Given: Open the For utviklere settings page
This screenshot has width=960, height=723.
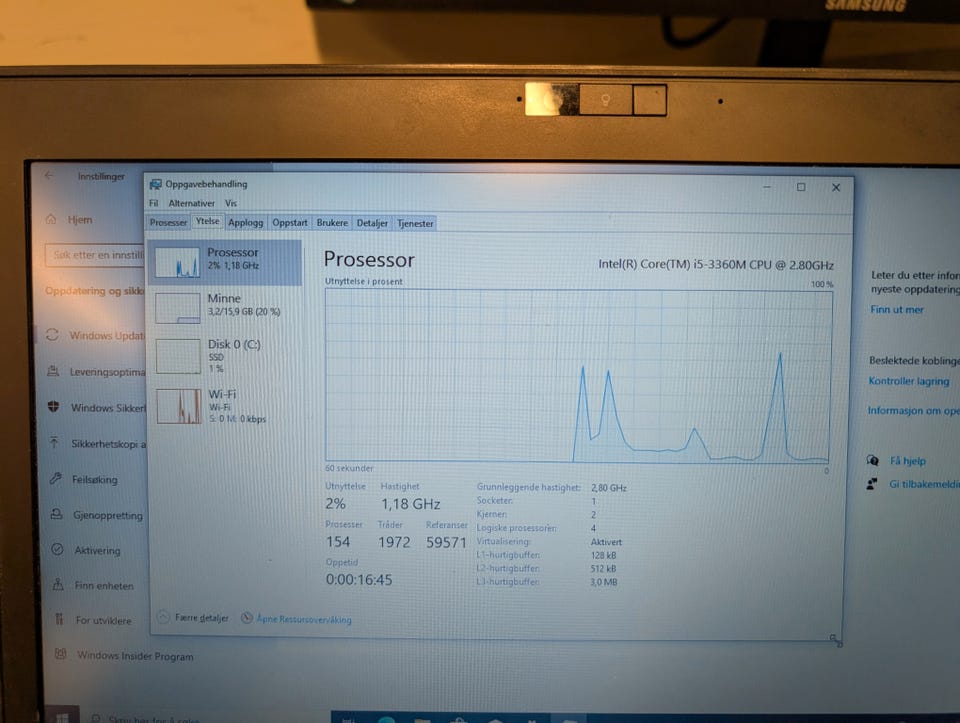Looking at the screenshot, I should tap(103, 620).
